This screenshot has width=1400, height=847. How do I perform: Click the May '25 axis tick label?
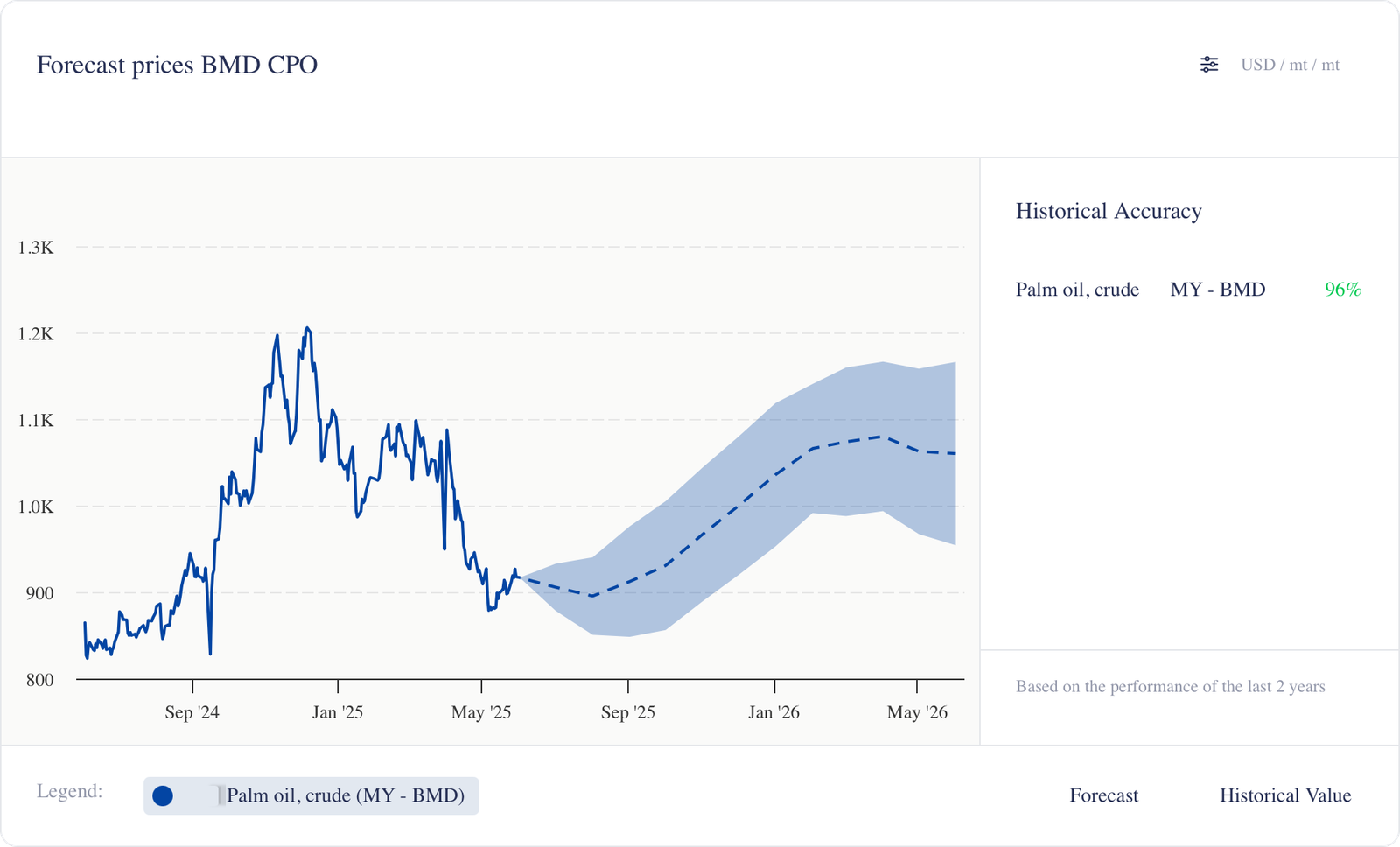coord(480,712)
